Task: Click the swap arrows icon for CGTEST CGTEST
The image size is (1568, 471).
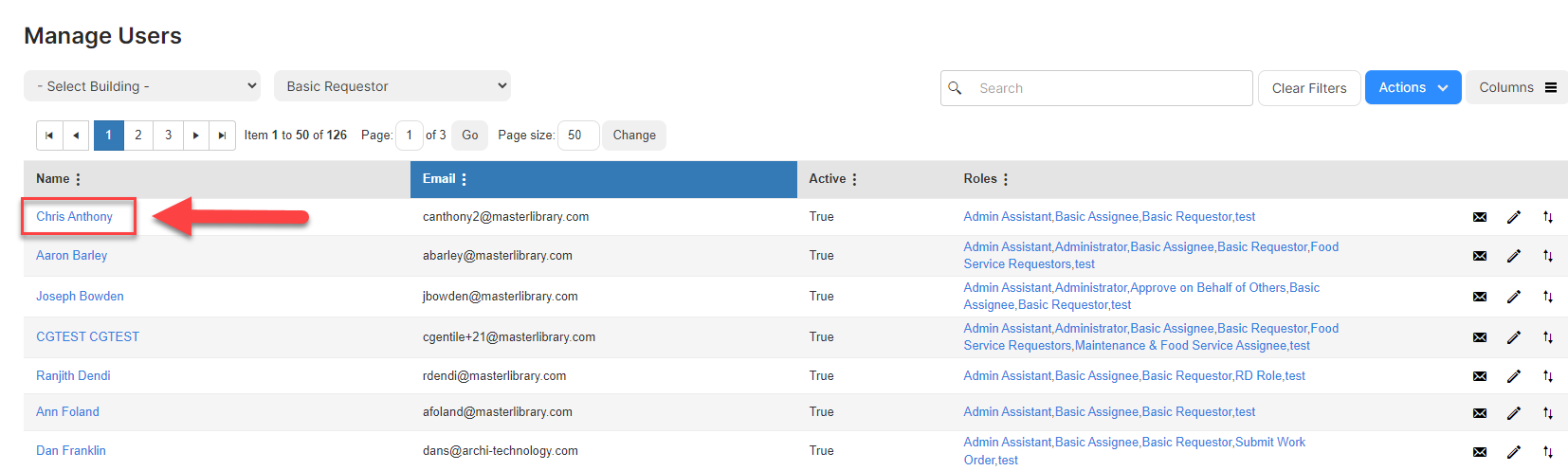Action: coord(1548,337)
